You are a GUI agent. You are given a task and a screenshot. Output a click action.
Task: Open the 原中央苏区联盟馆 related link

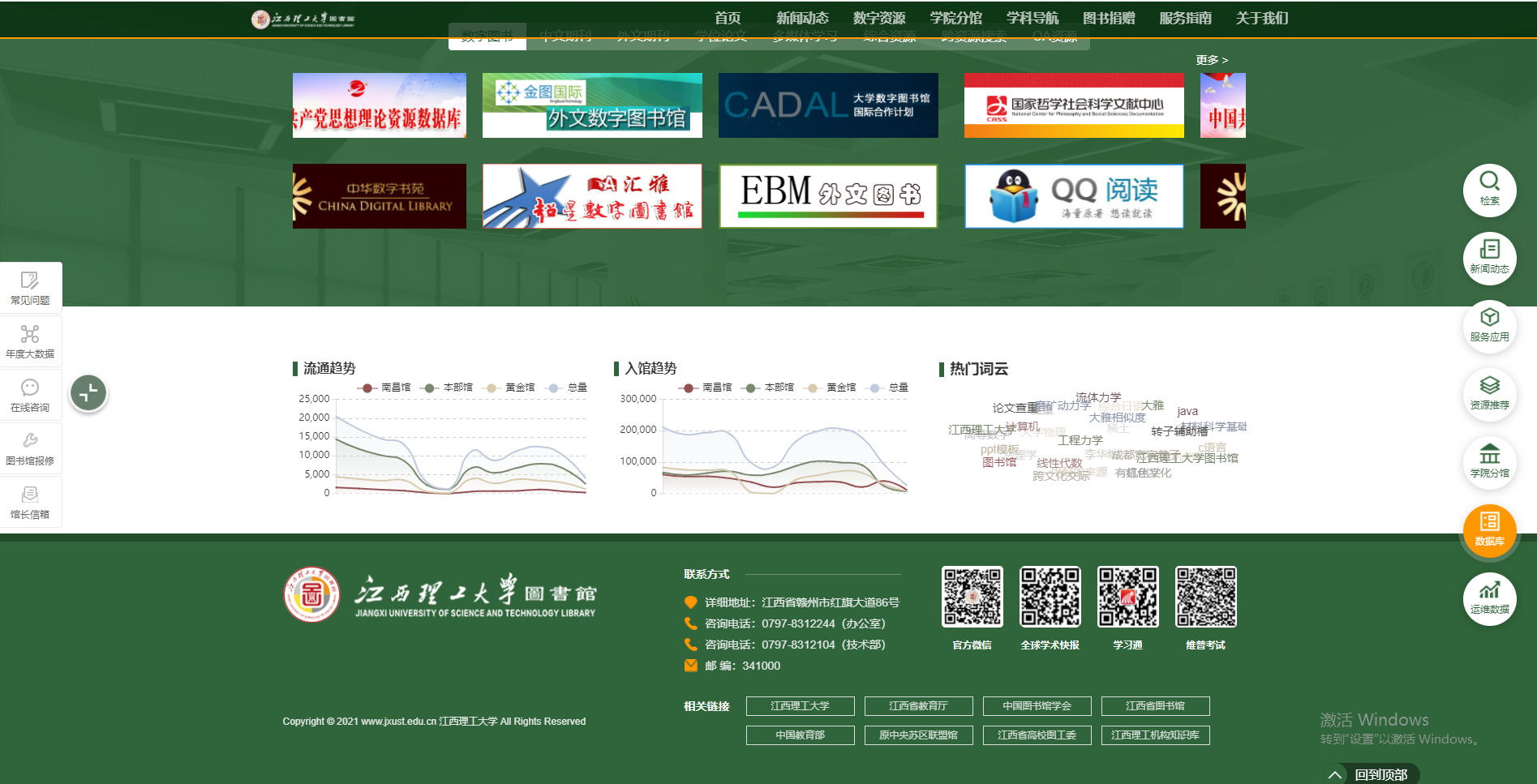(x=918, y=735)
